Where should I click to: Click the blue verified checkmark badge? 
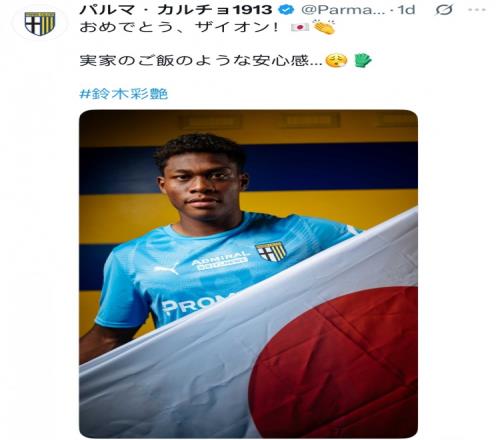point(286,10)
